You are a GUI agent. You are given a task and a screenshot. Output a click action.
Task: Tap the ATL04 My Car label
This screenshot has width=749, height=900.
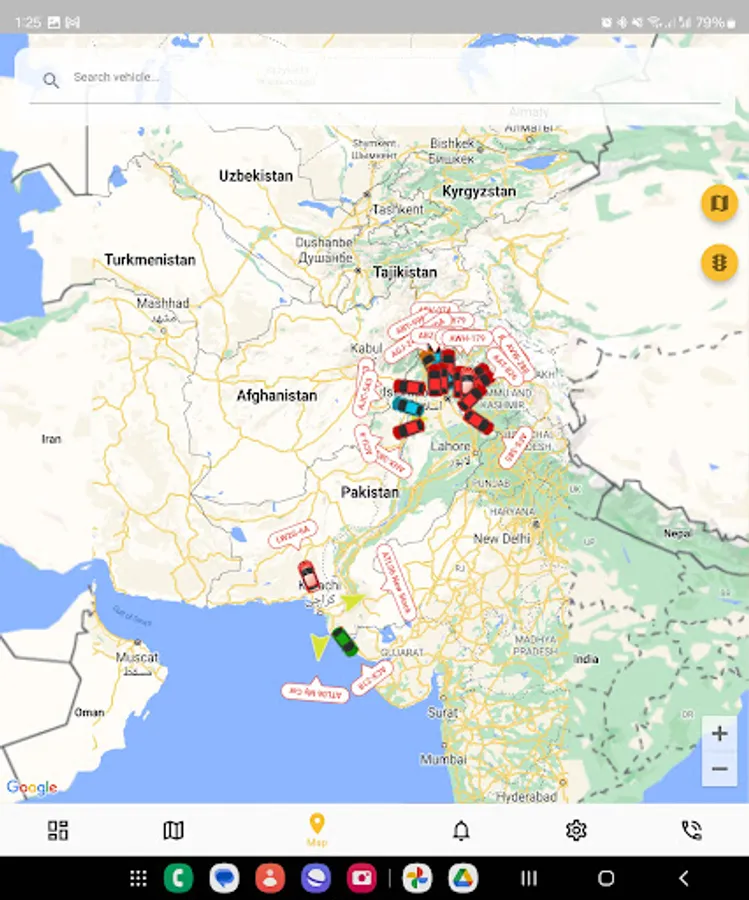315,693
